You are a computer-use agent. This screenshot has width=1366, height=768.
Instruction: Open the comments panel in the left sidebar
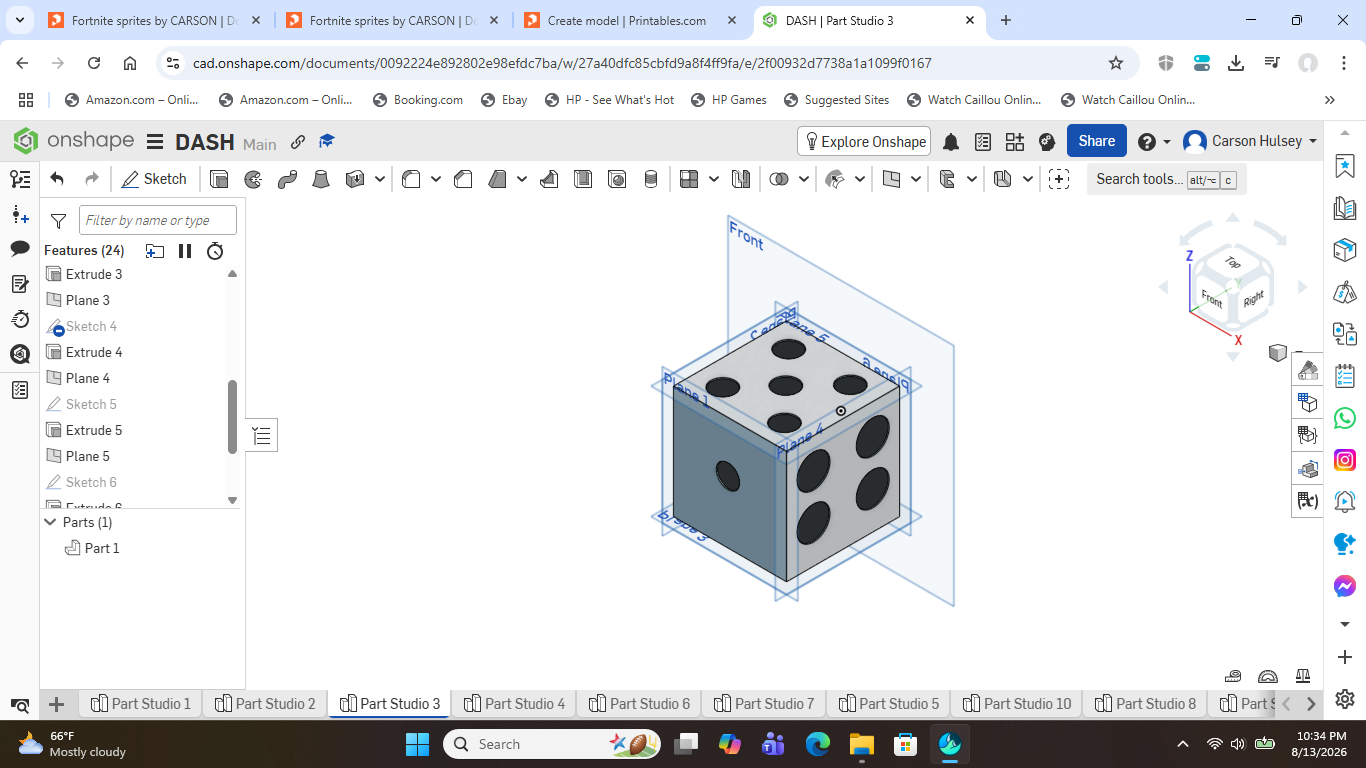pos(20,248)
